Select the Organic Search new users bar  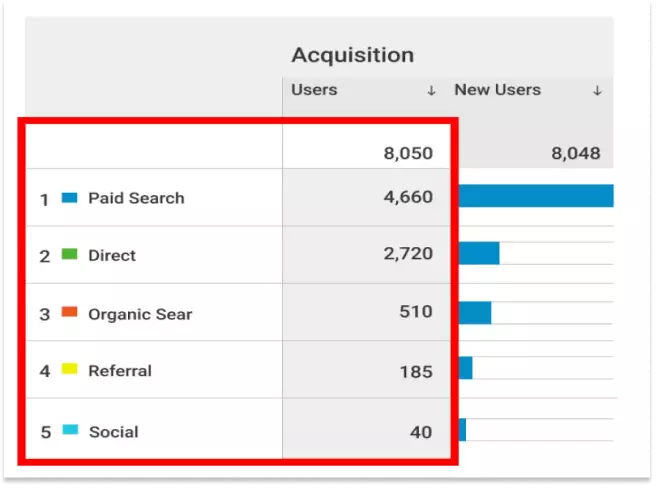click(x=475, y=312)
